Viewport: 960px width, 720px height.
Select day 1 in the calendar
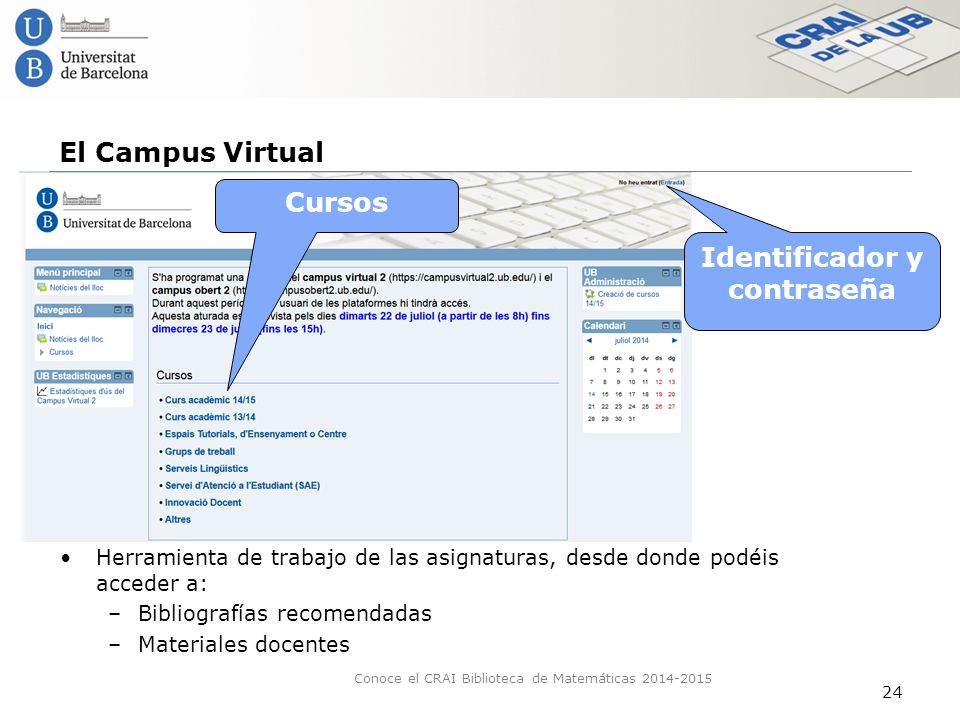(x=605, y=370)
